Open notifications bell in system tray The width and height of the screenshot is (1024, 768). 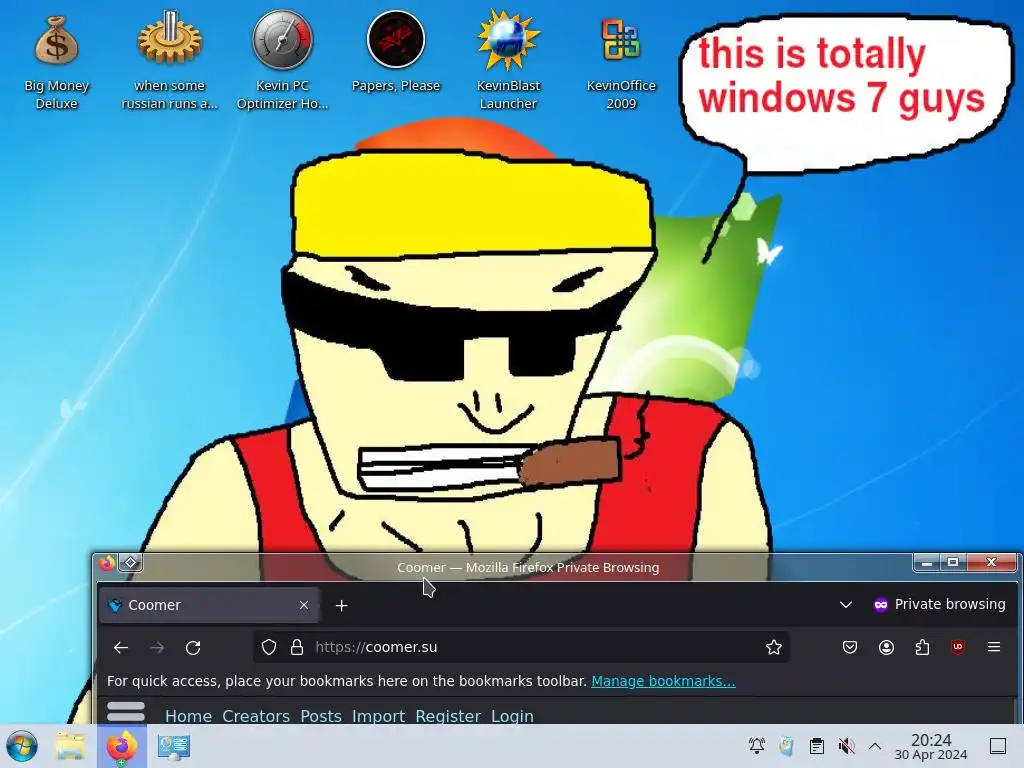point(757,746)
